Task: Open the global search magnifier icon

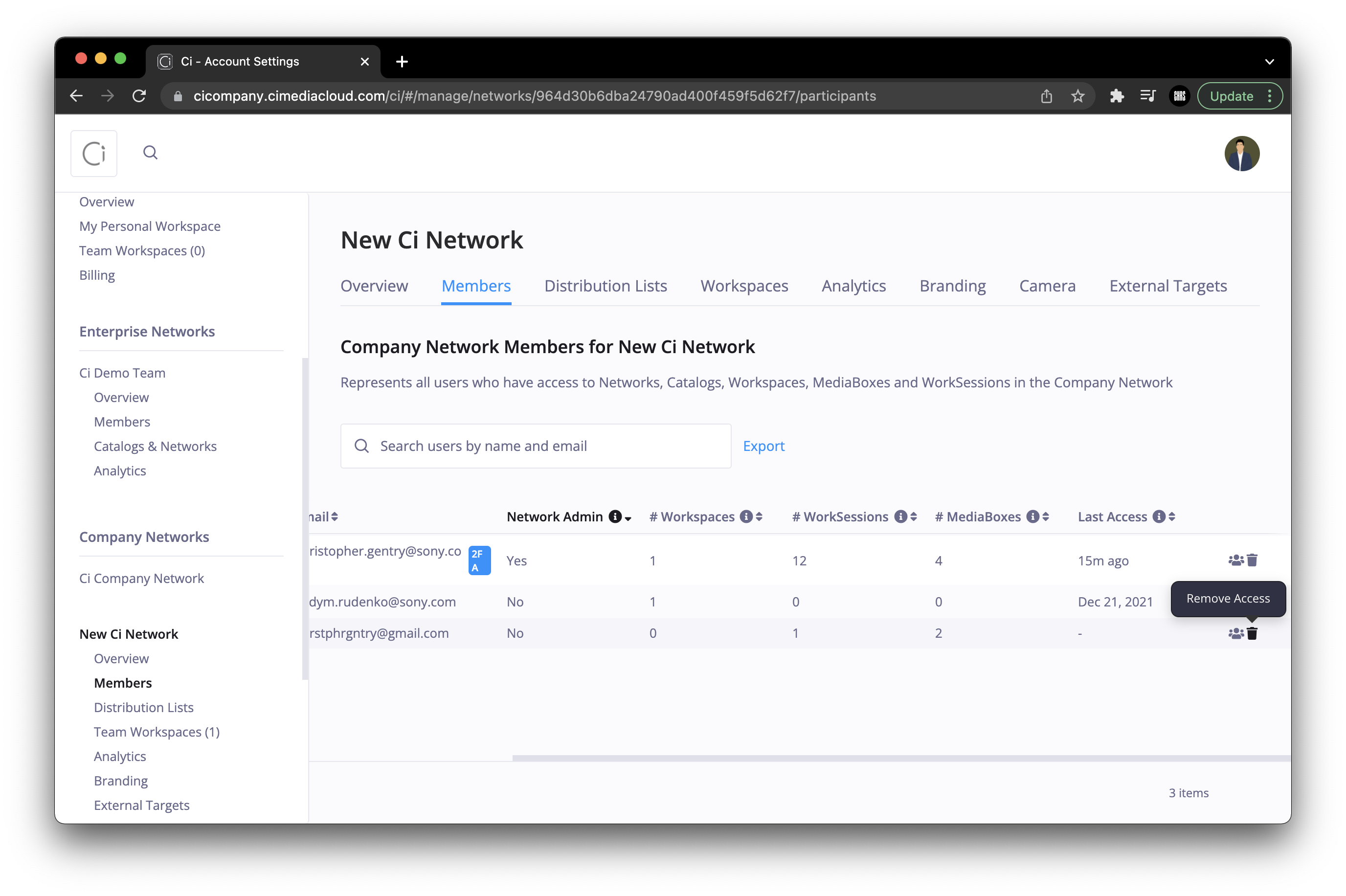Action: [x=150, y=153]
